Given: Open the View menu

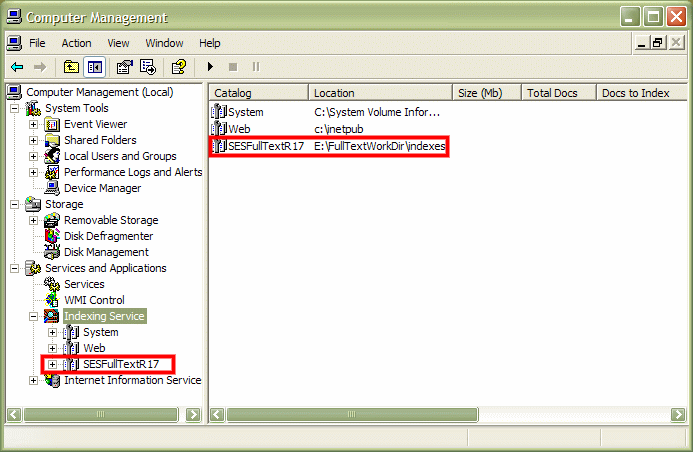Looking at the screenshot, I should (x=118, y=43).
